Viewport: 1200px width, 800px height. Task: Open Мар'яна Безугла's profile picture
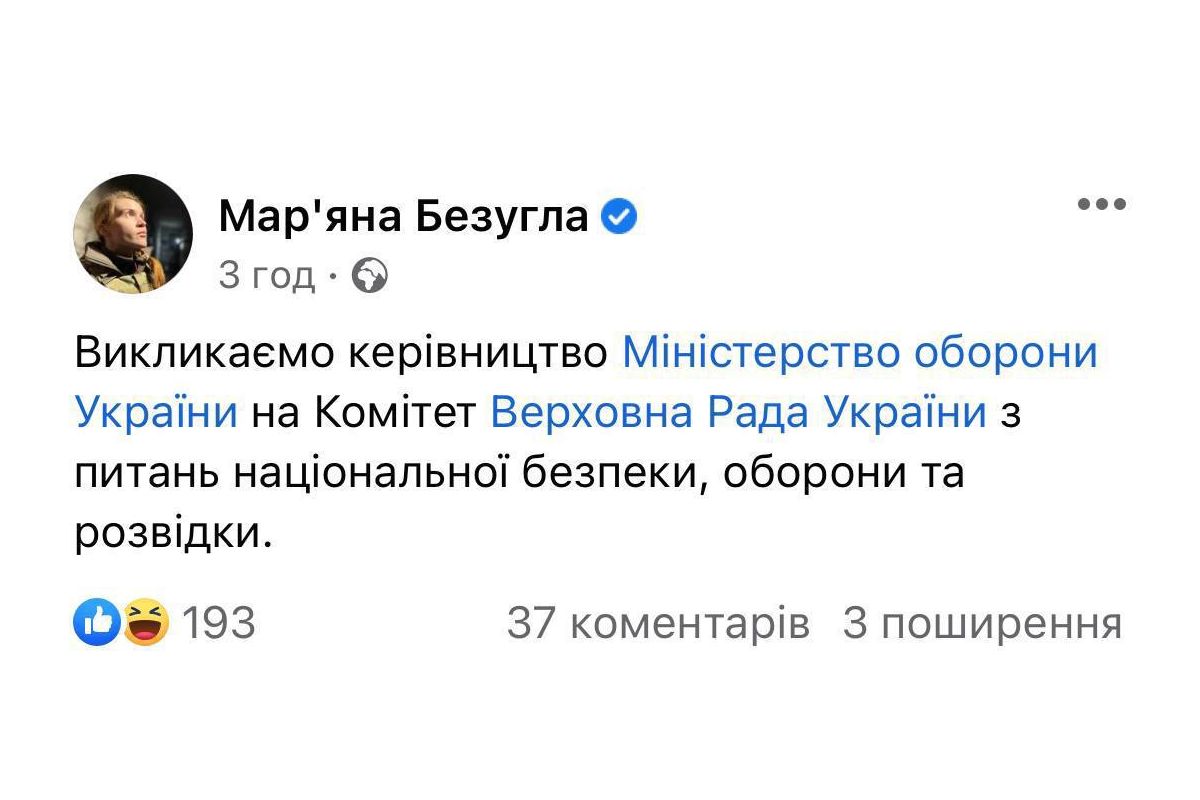132,234
